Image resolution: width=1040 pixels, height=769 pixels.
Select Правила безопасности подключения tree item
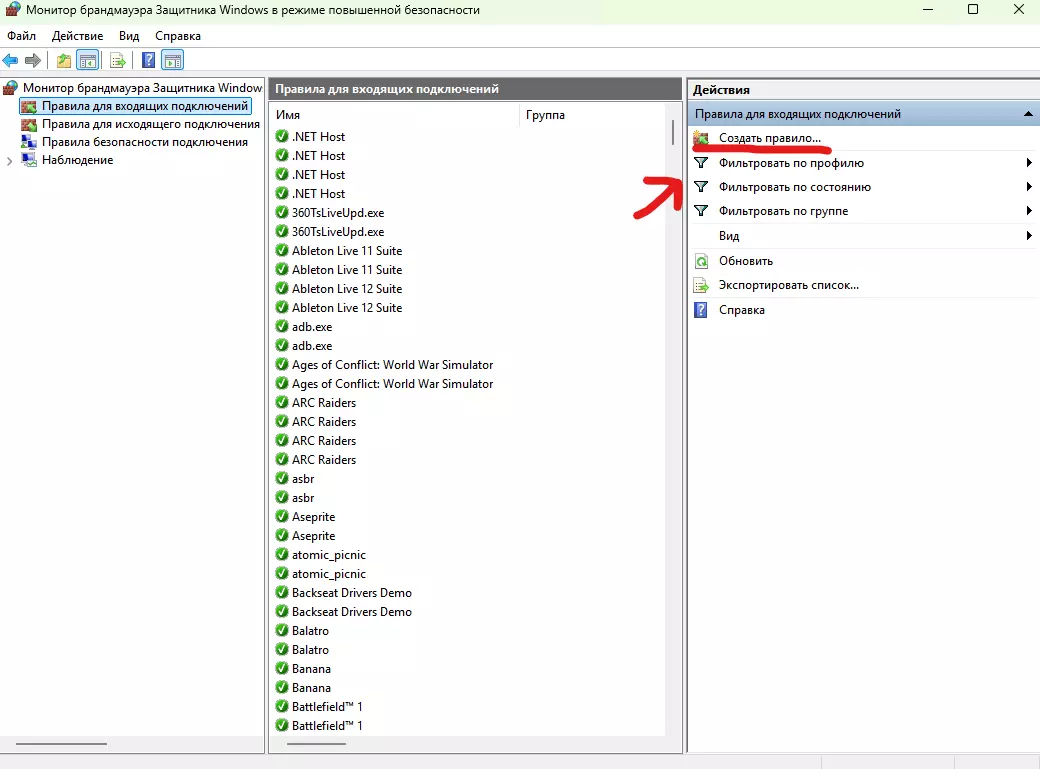tap(145, 142)
